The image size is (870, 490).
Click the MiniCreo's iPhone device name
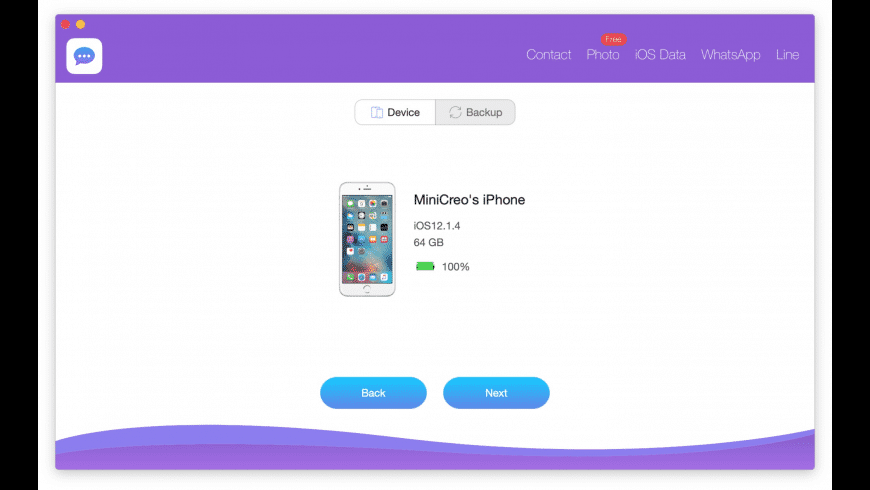[469, 200]
